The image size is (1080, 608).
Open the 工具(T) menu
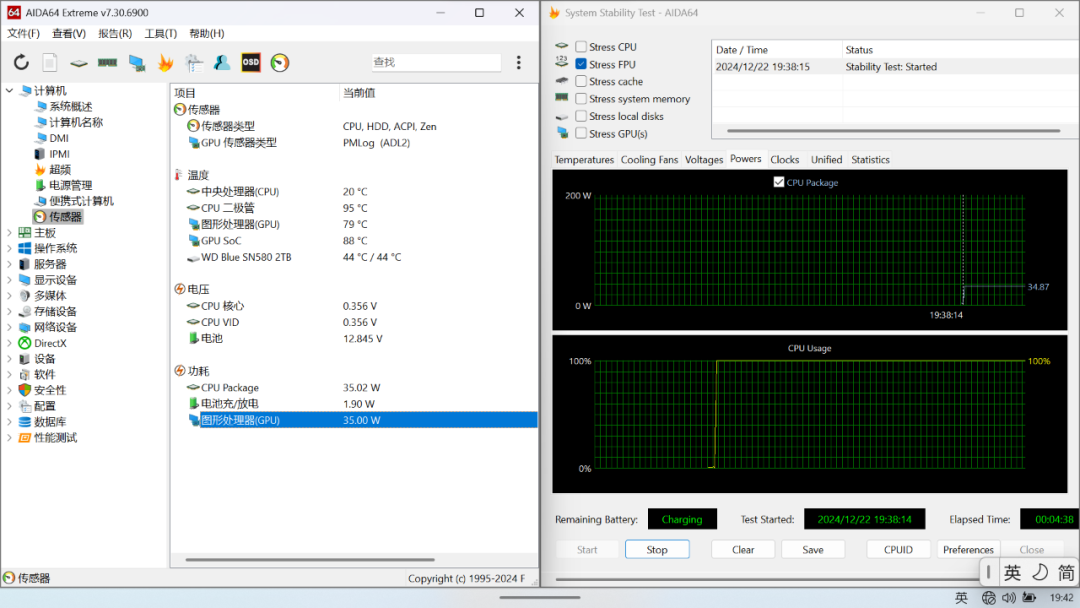pos(160,34)
